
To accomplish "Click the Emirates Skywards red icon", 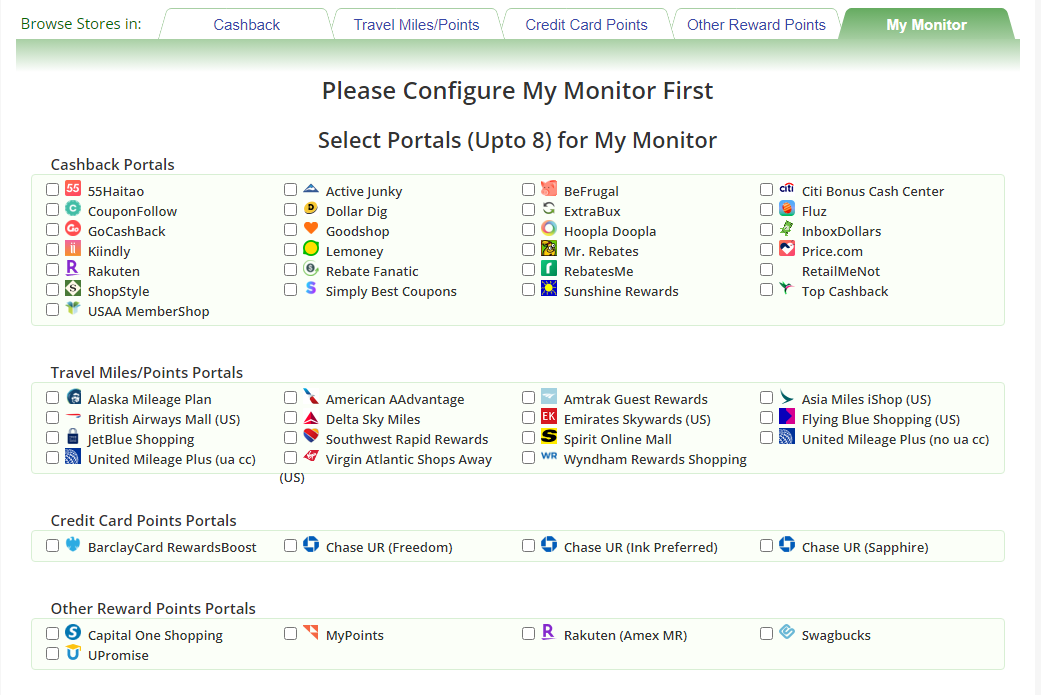I will coord(549,417).
